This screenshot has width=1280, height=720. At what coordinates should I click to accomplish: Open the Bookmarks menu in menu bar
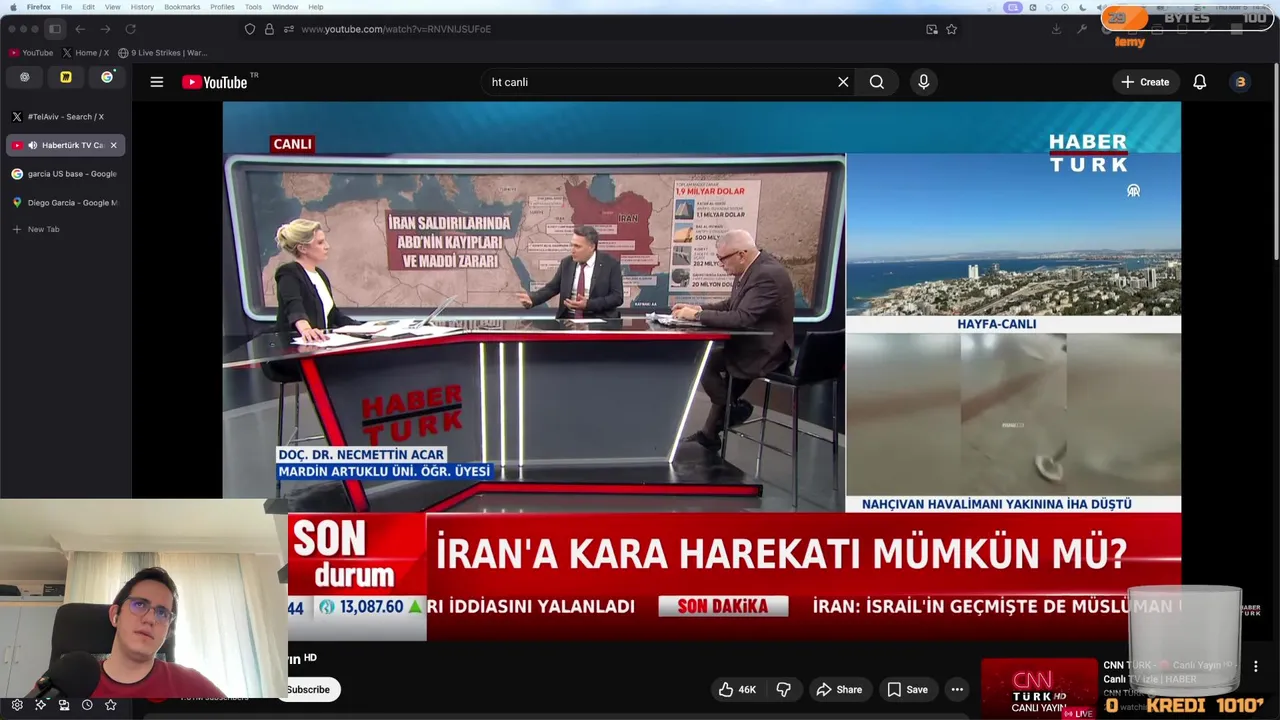click(x=182, y=7)
